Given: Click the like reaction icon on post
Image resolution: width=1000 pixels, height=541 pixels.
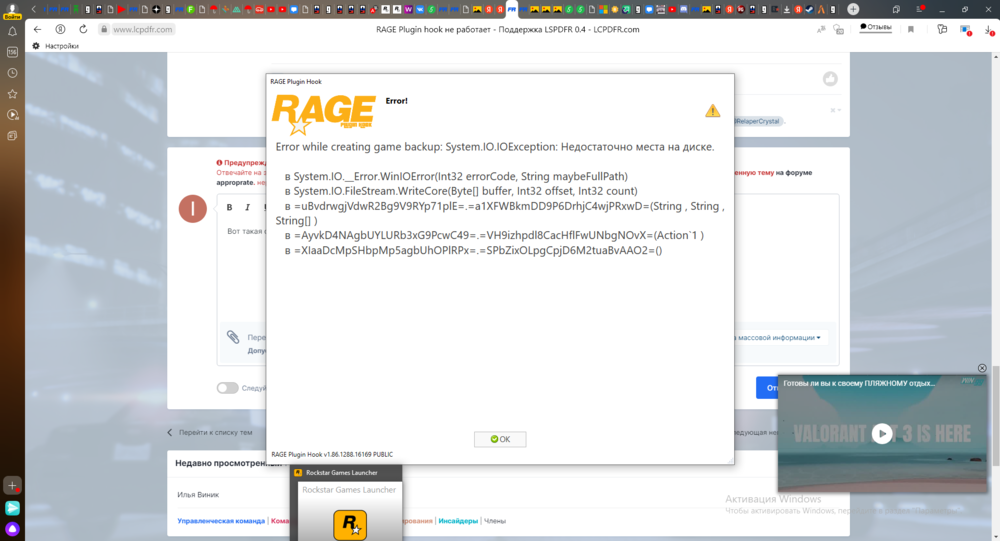Looking at the screenshot, I should pyautogui.click(x=830, y=78).
